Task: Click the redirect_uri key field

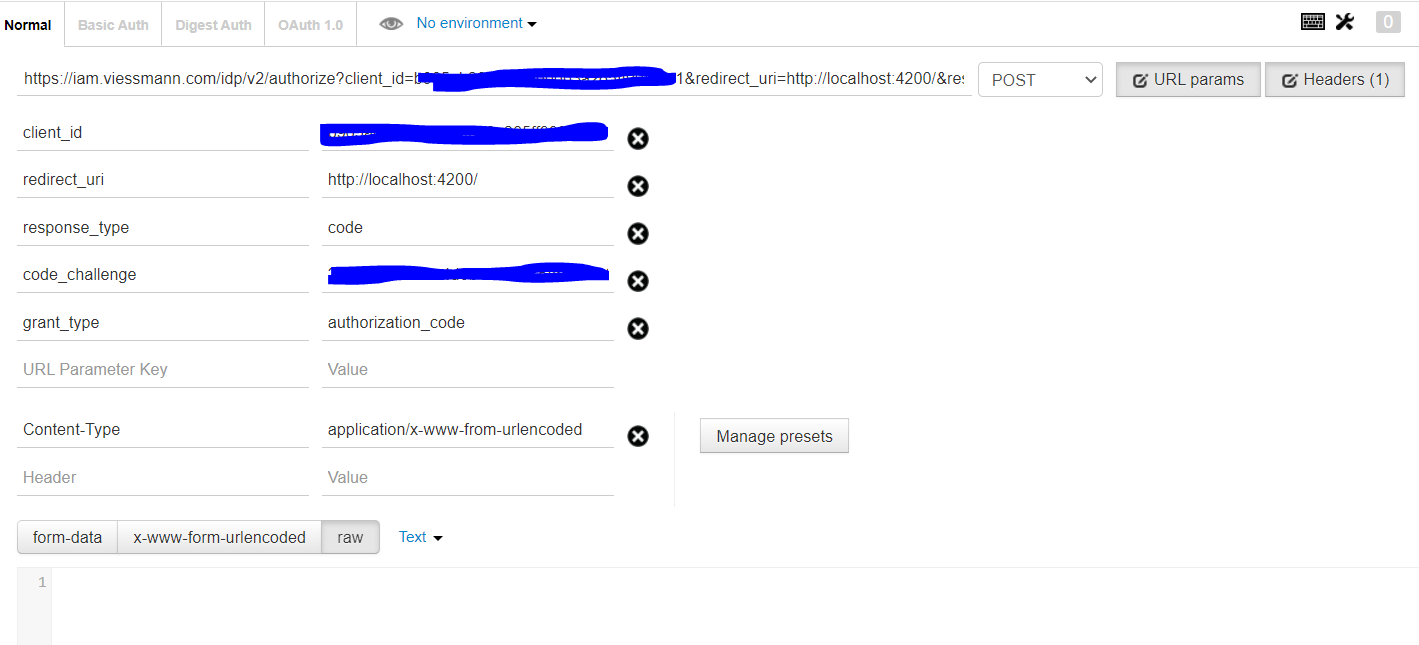Action: [x=163, y=180]
